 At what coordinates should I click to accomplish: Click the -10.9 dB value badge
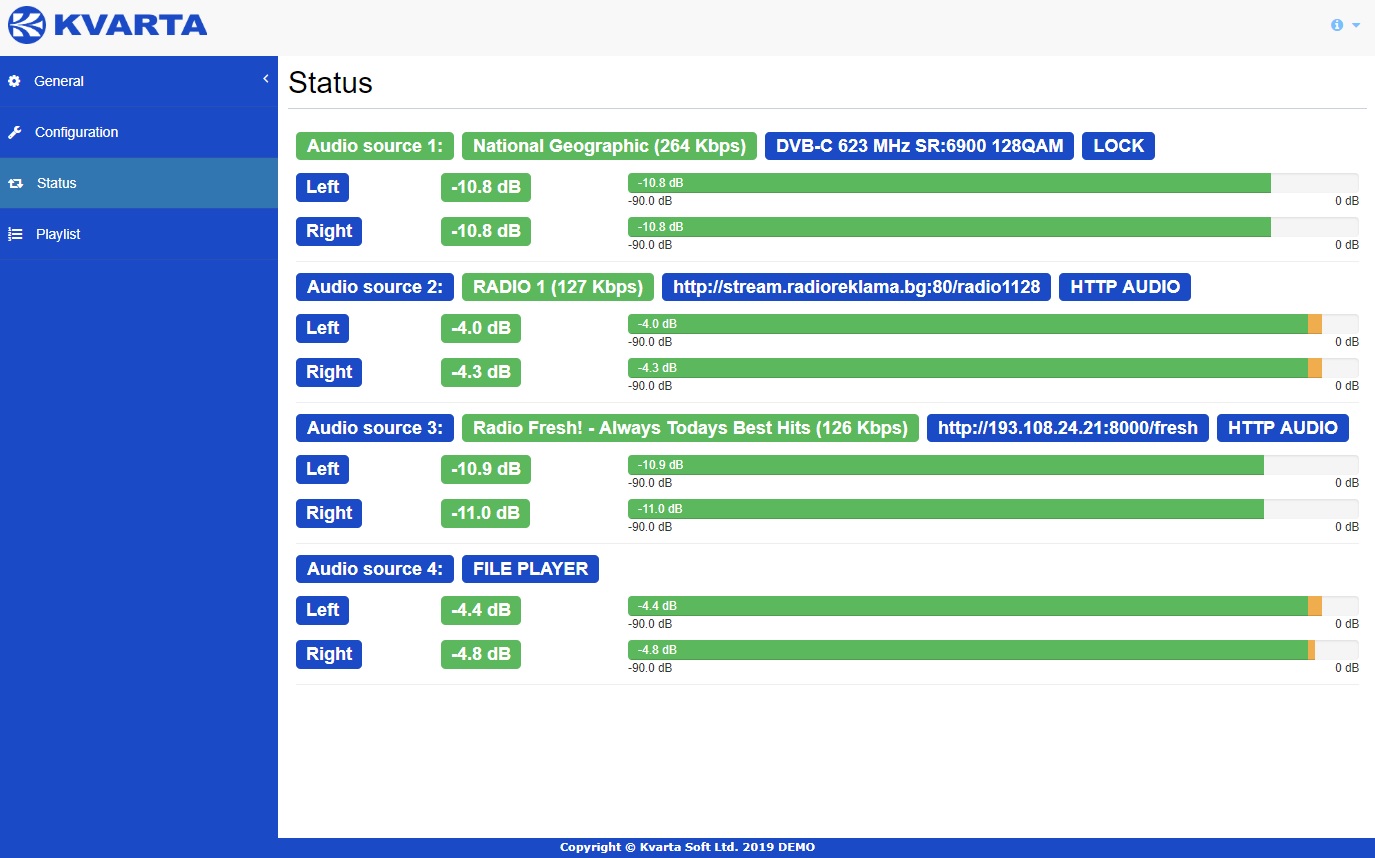tap(486, 469)
